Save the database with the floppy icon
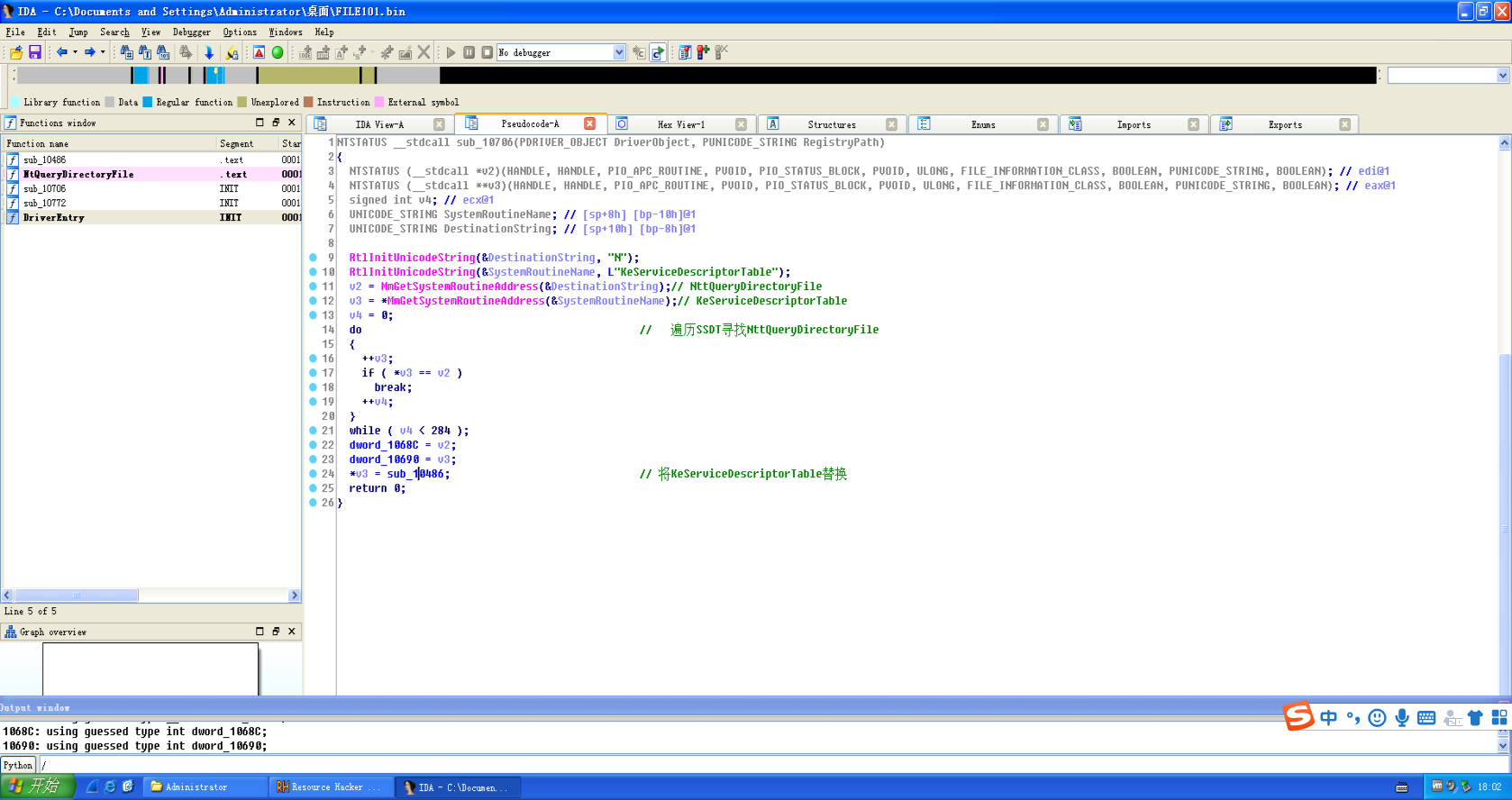Viewport: 1512px width, 800px height. point(35,52)
